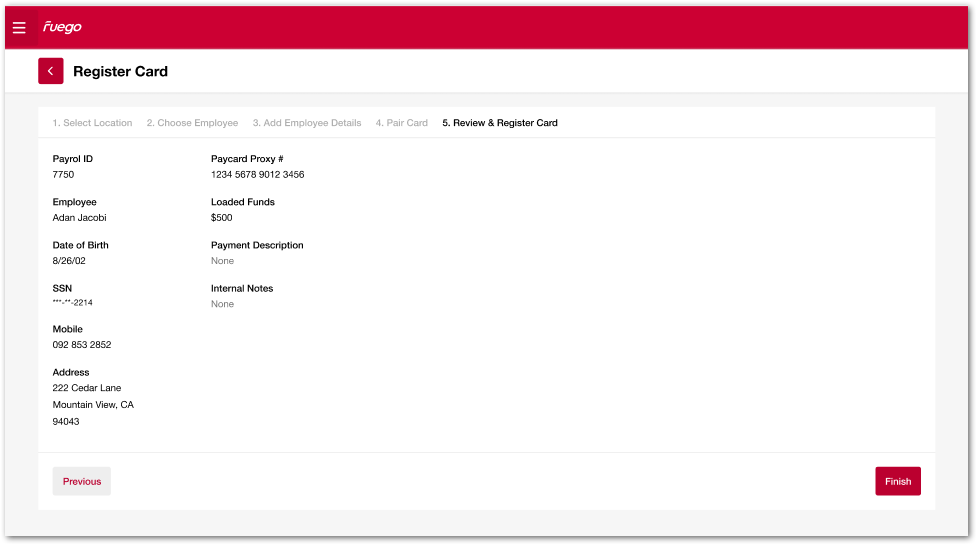Select the mobile number 092 853 2852
The width and height of the screenshot is (977, 545).
(x=82, y=344)
